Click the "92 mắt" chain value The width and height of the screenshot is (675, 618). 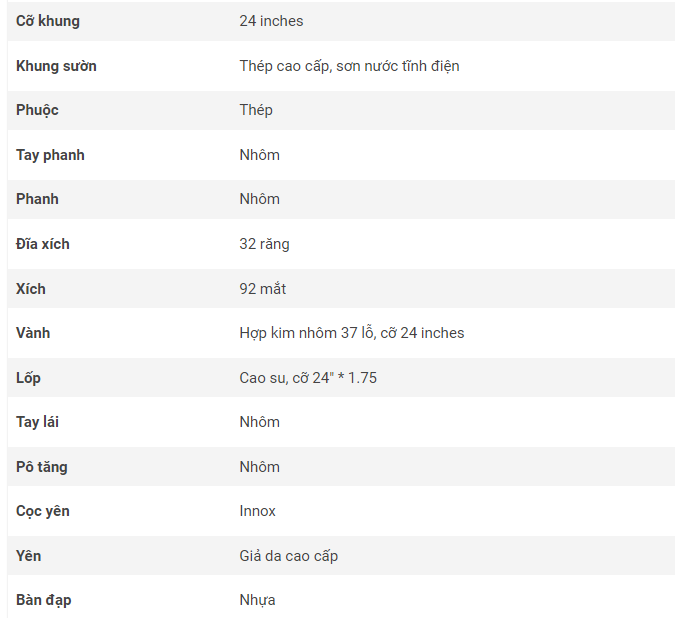[262, 289]
